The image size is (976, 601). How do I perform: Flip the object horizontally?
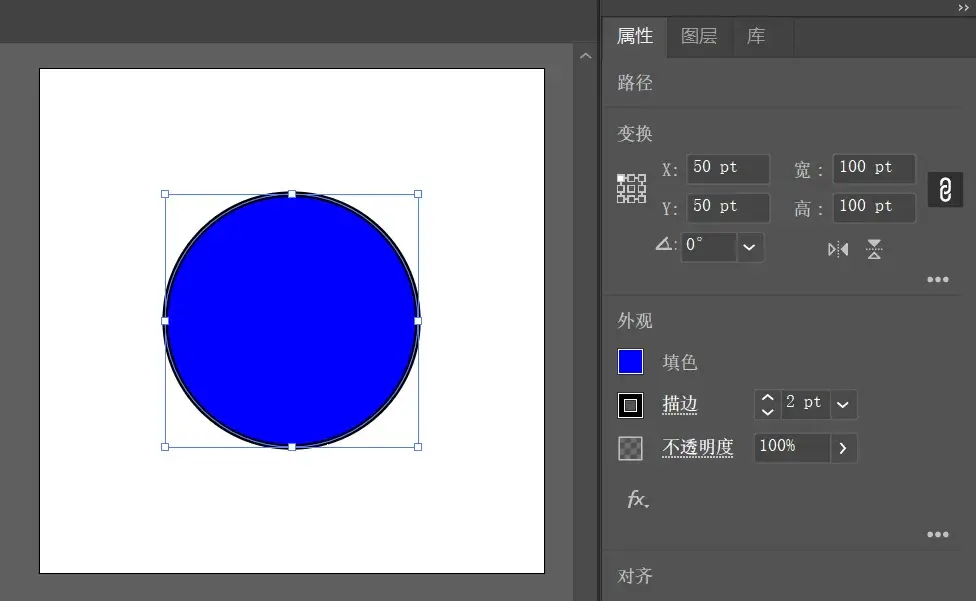(x=838, y=249)
